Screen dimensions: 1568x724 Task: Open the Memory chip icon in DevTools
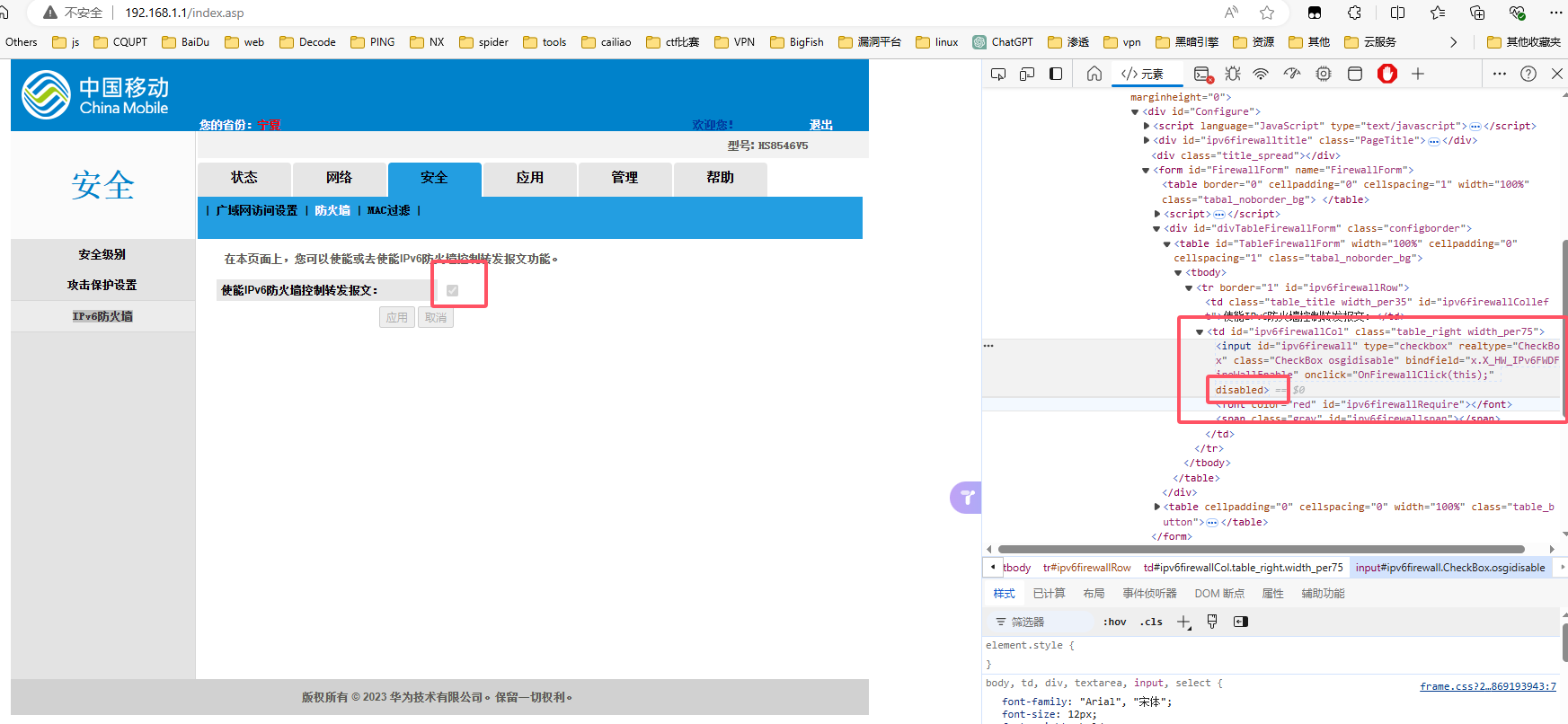tap(1324, 74)
